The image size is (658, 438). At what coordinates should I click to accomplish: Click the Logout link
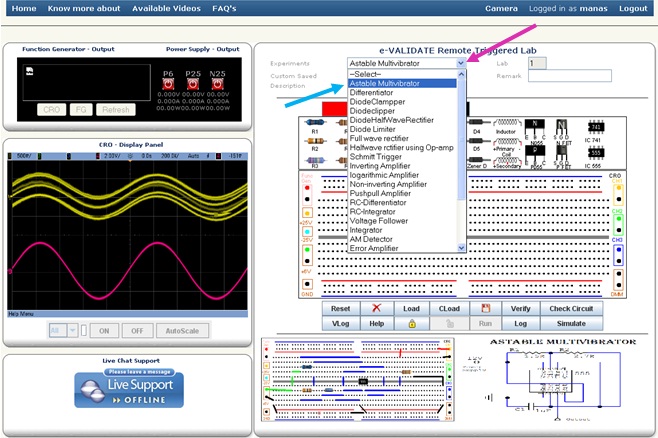pos(633,8)
